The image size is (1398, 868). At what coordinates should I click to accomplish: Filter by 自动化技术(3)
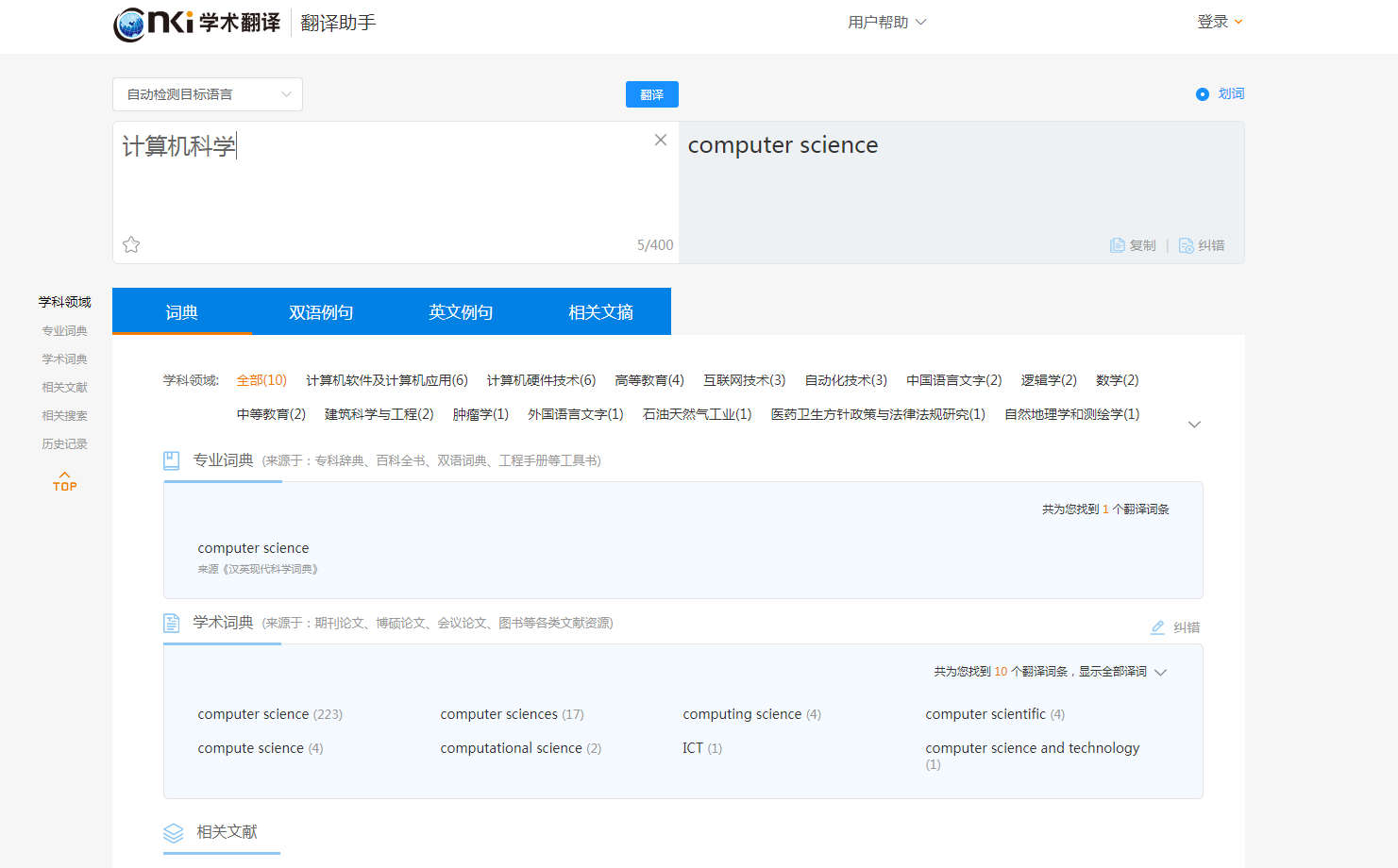(x=846, y=380)
